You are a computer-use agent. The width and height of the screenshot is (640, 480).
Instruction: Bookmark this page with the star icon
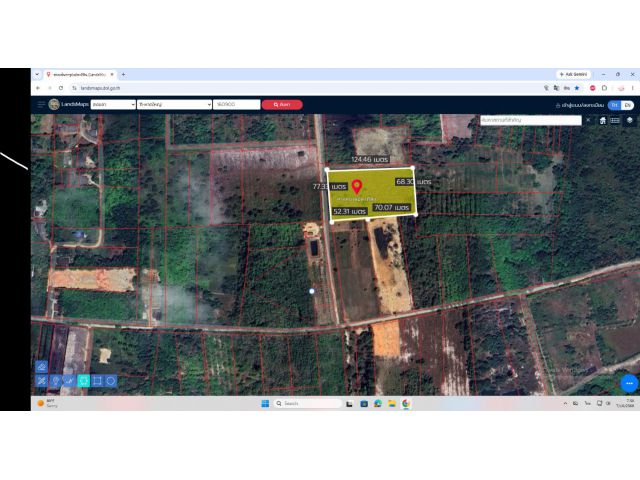tap(577, 88)
